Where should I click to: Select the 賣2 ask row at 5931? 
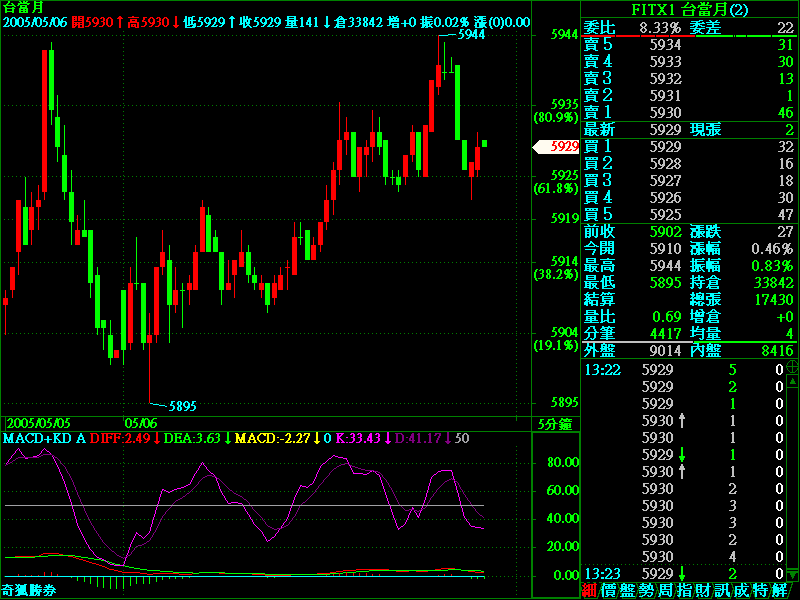point(689,95)
